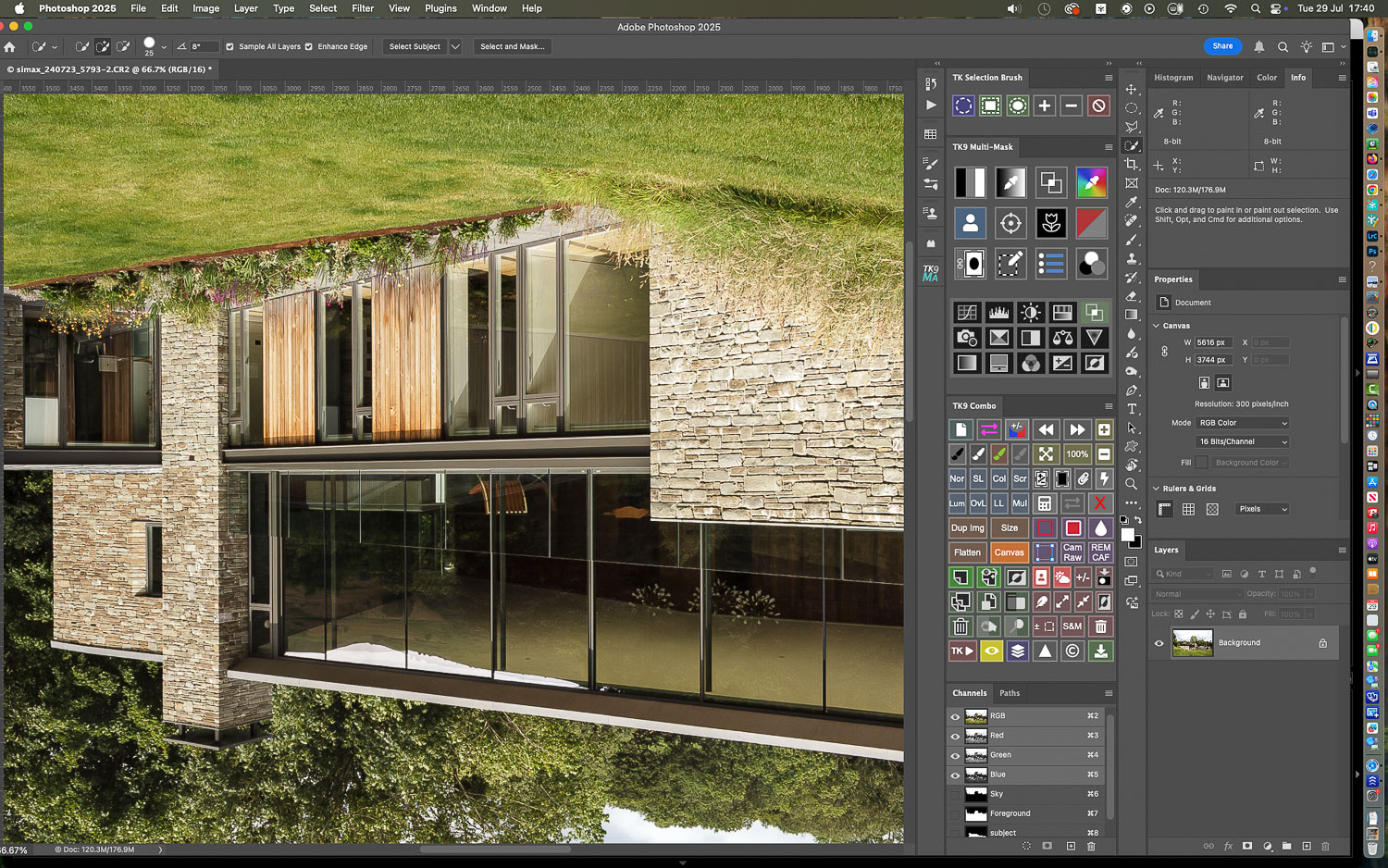This screenshot has height=868, width=1388.
Task: Show the Sky channel visibility box
Action: coord(955,794)
